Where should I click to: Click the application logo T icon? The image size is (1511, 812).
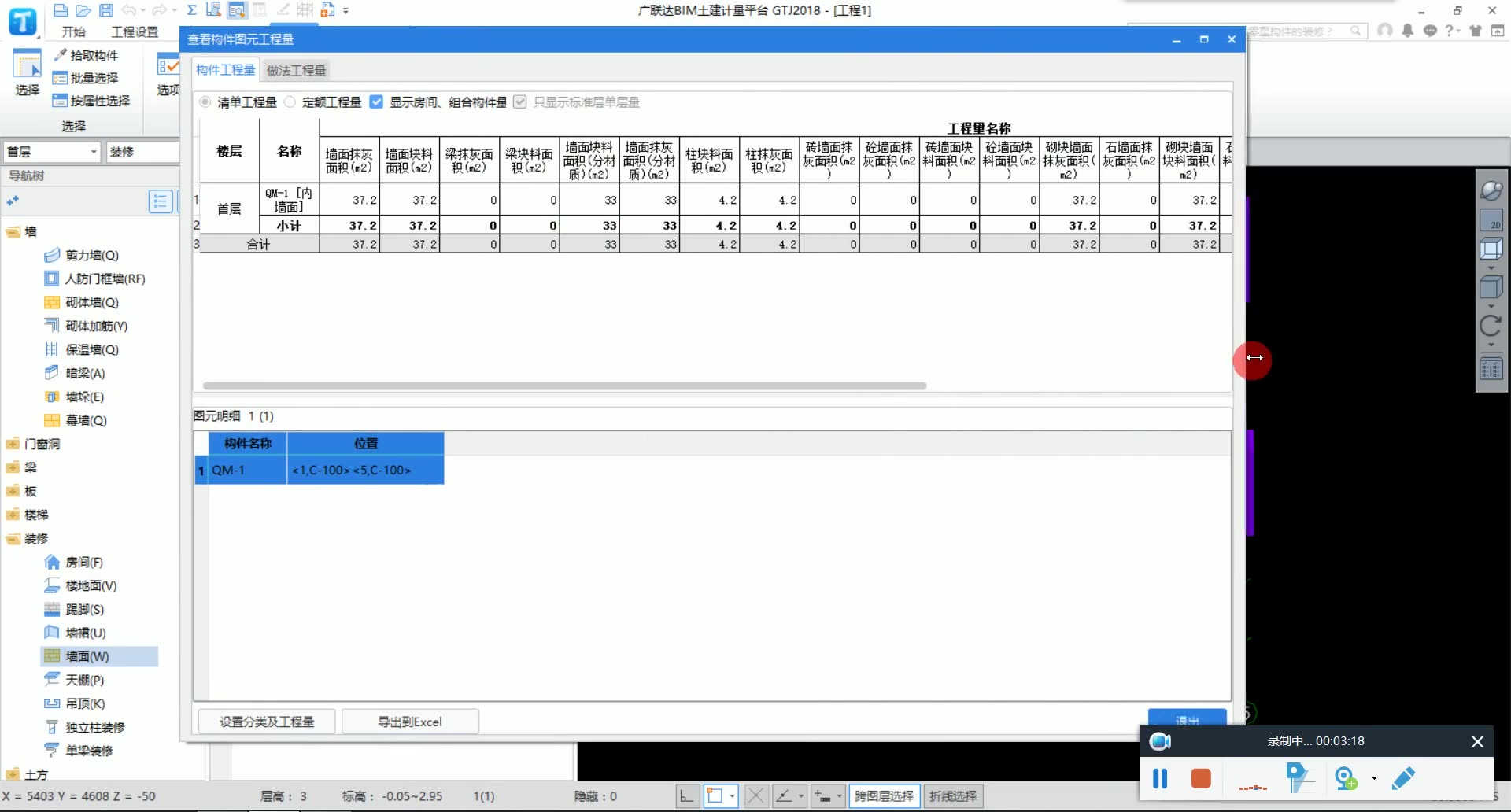coord(23,21)
